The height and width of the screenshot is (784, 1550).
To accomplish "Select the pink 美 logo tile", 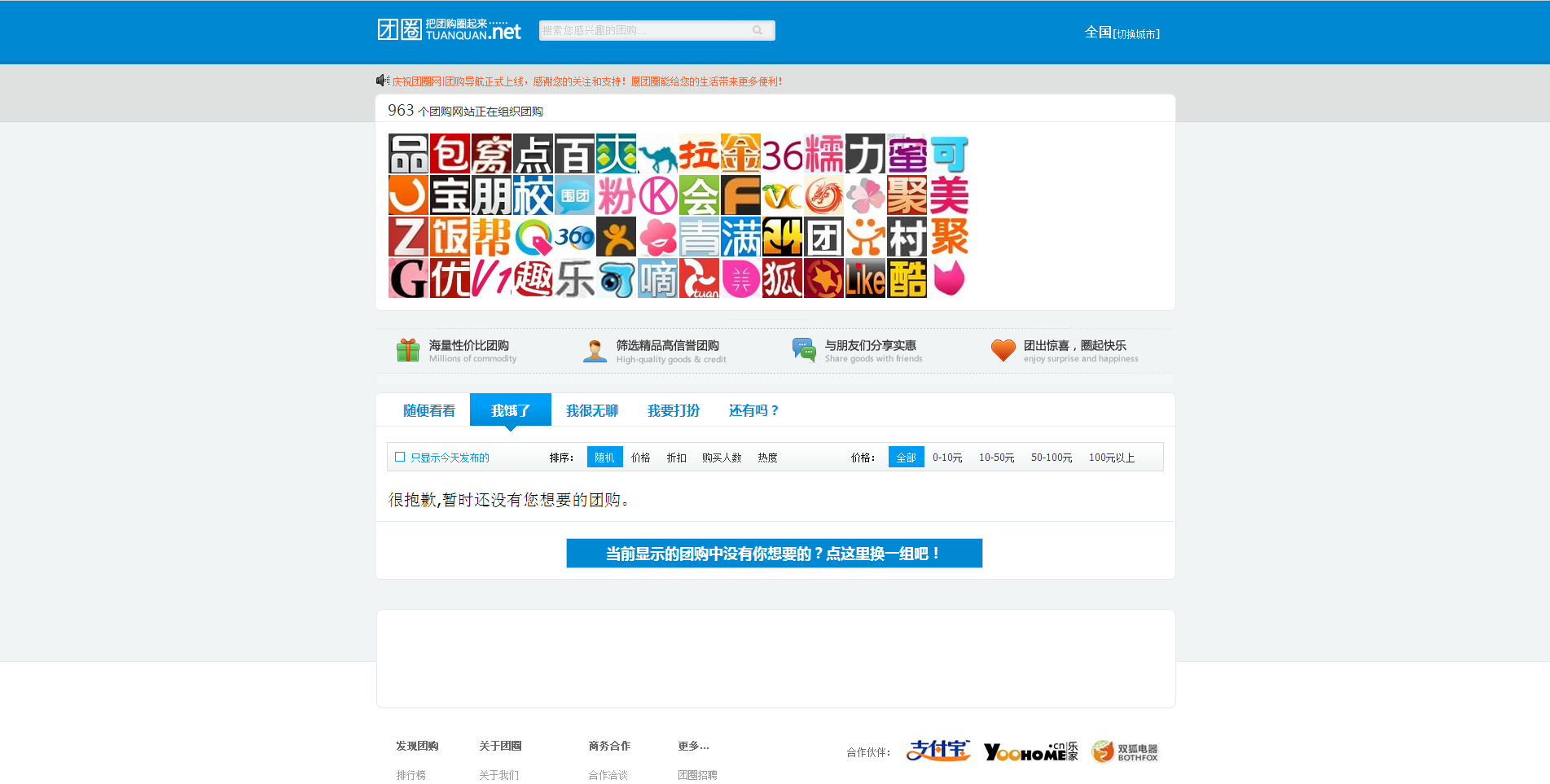I will [948, 195].
